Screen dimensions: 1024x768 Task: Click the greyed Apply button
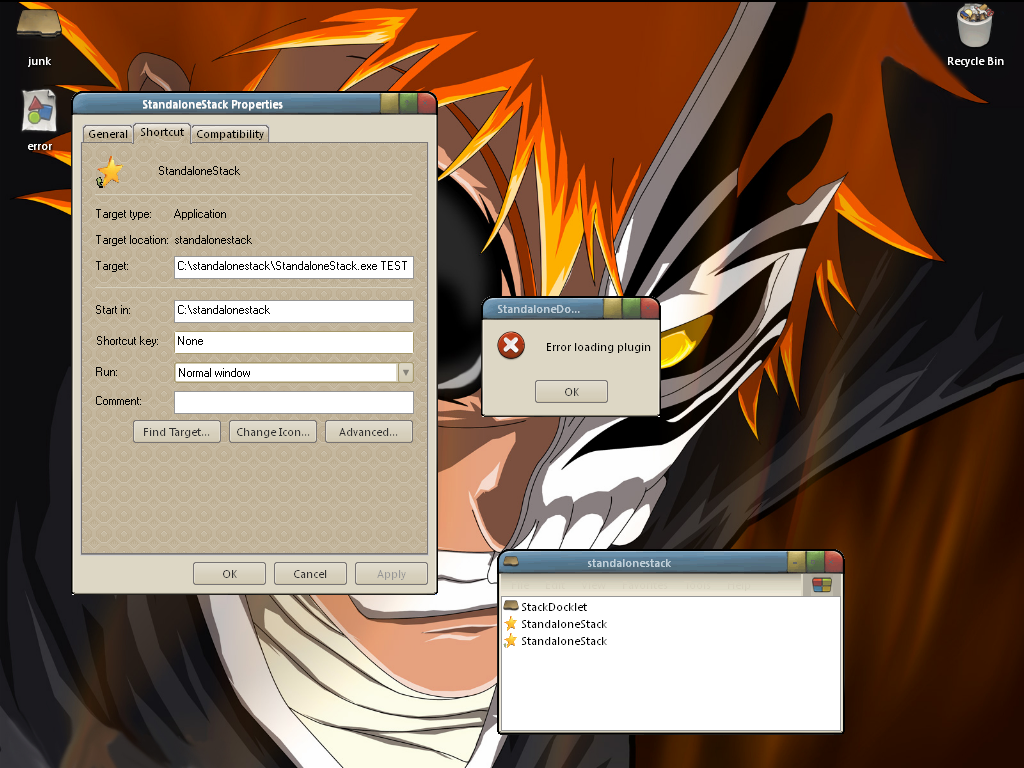click(391, 573)
